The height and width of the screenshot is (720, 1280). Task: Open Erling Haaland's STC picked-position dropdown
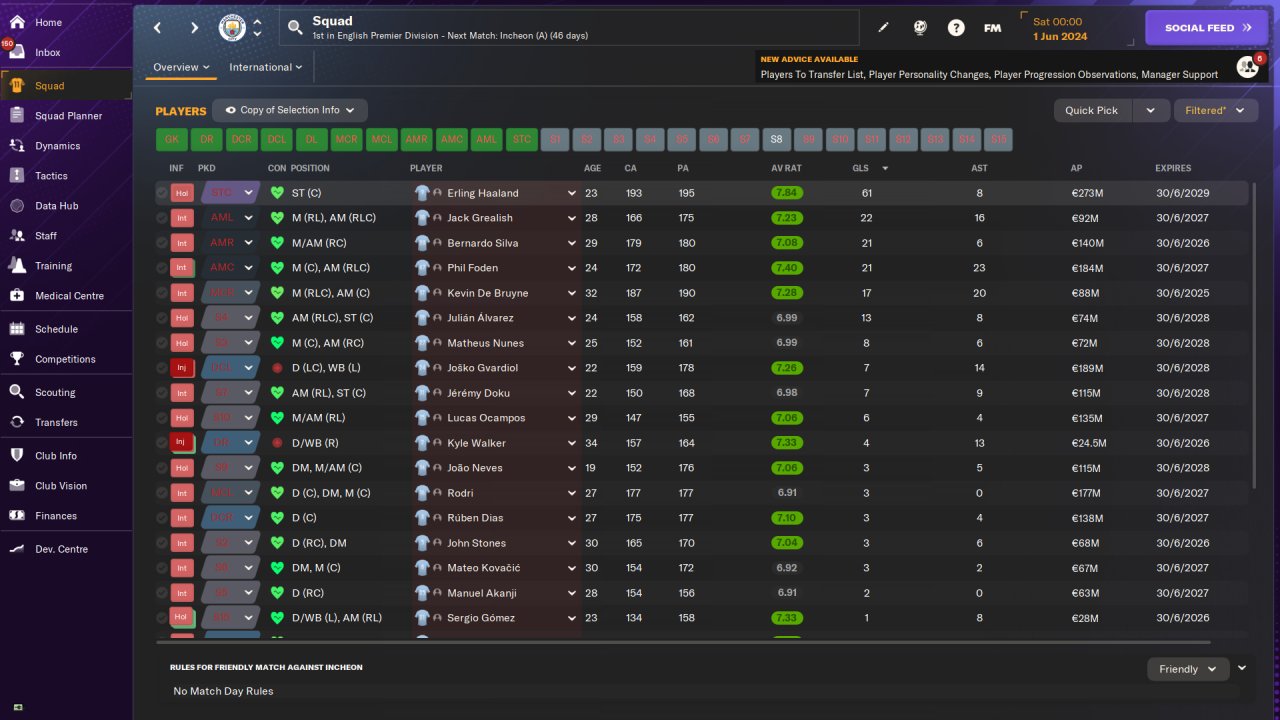(x=230, y=193)
